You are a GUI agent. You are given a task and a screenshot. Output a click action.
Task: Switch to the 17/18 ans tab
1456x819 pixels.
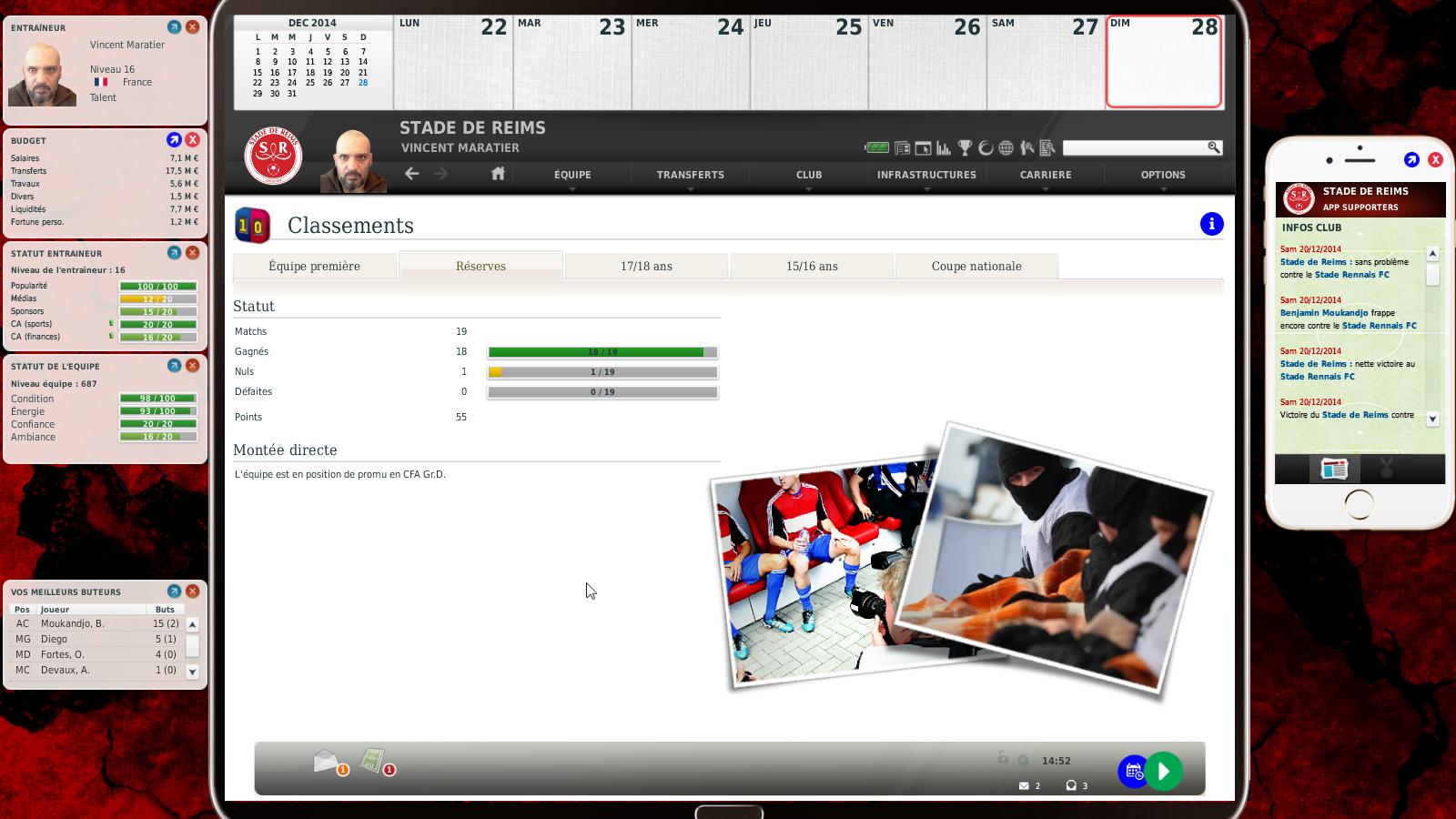[x=646, y=266]
